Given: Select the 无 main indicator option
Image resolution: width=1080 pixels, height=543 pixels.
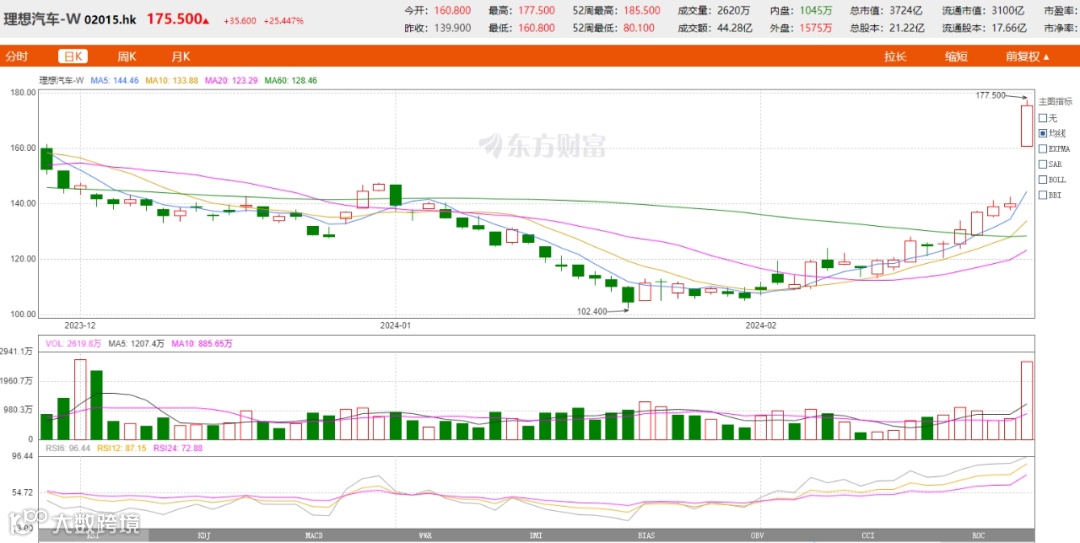Looking at the screenshot, I should pyautogui.click(x=1046, y=117).
